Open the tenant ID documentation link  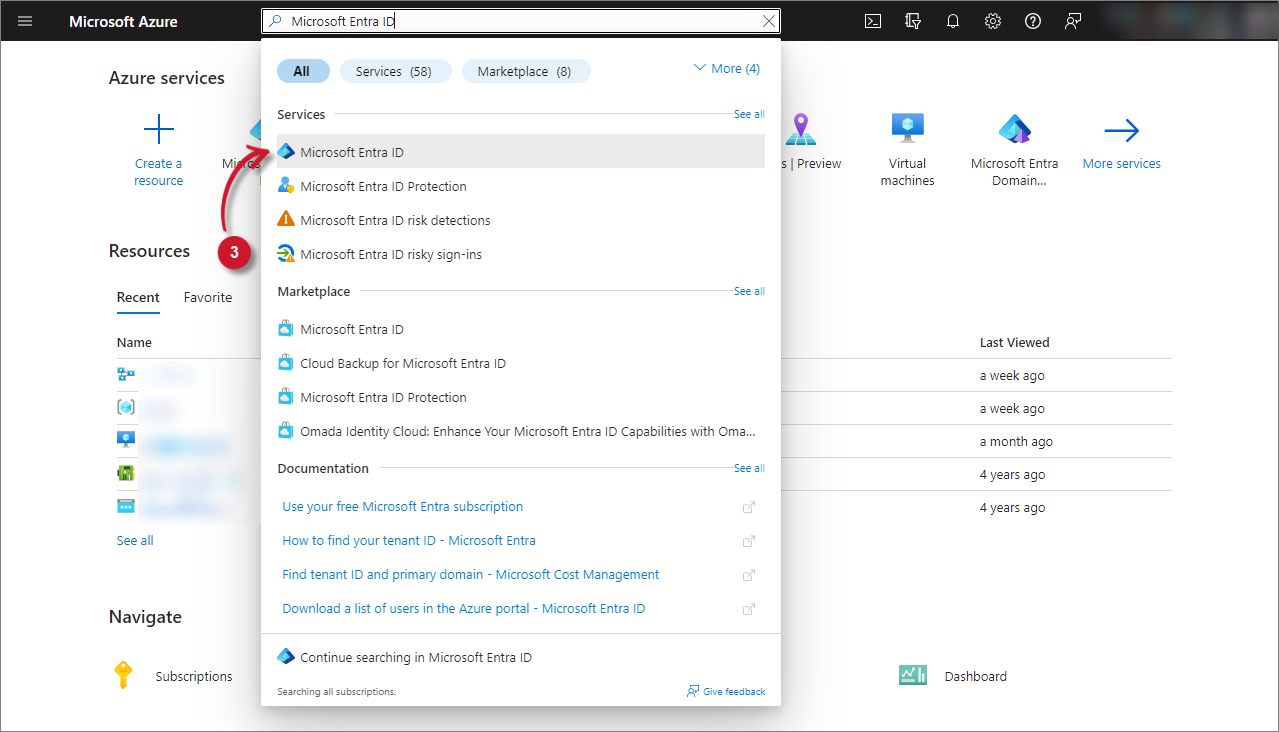click(408, 540)
